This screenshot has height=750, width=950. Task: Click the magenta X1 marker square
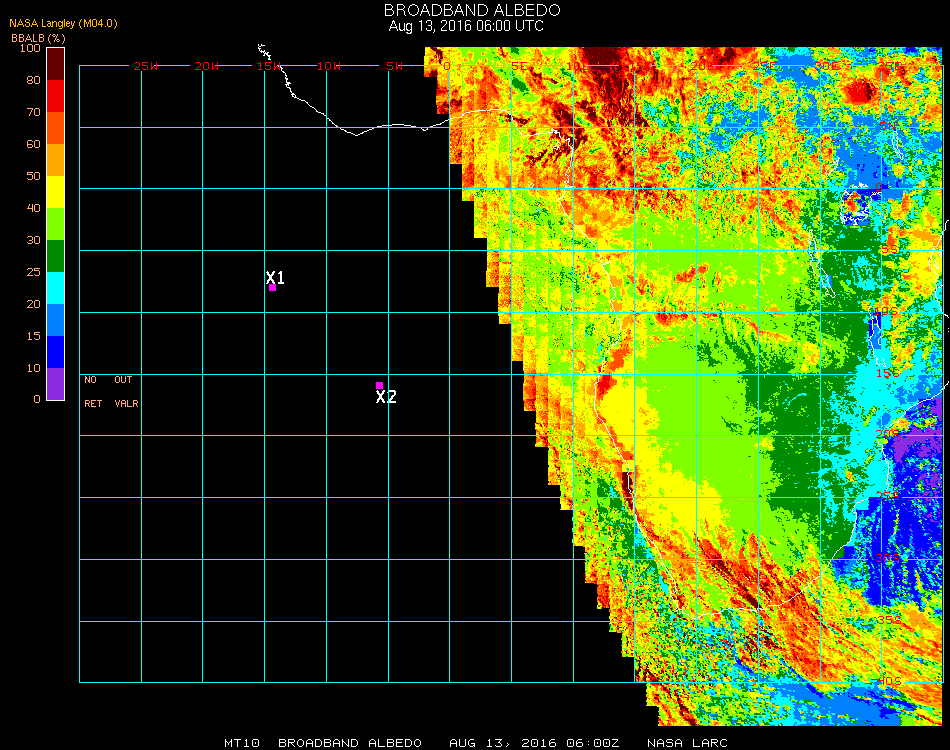(x=272, y=288)
